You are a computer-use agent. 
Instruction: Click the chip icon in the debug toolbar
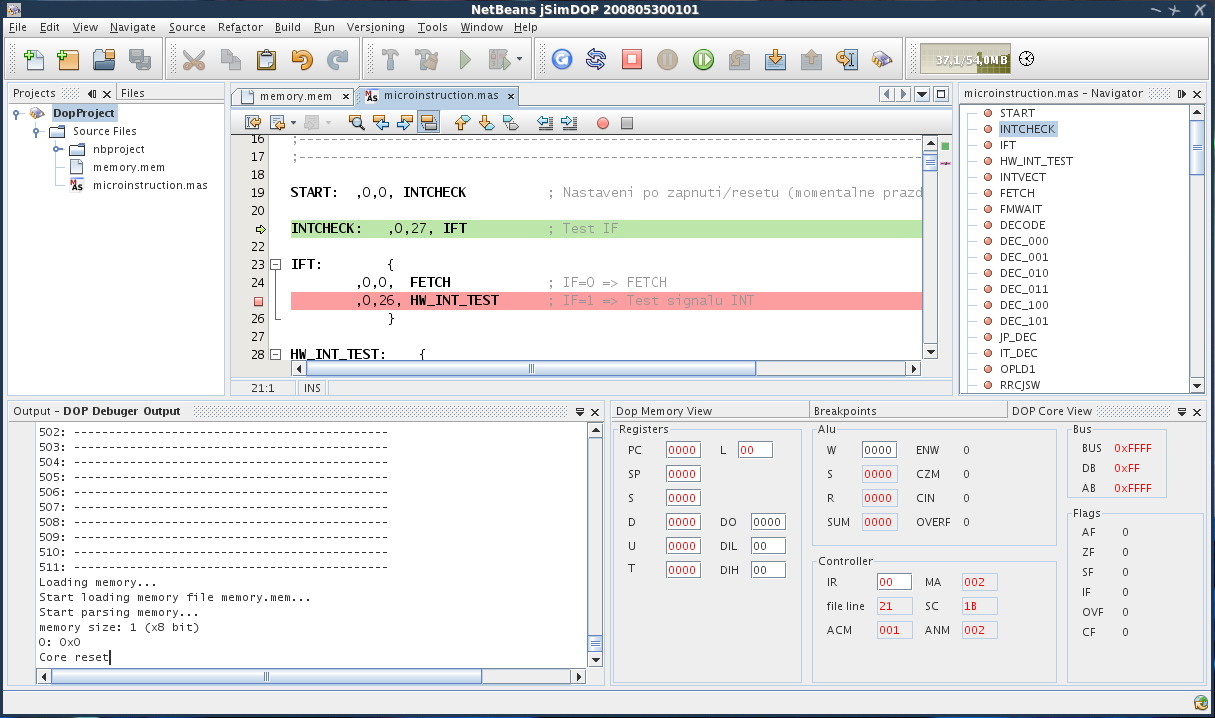click(882, 60)
